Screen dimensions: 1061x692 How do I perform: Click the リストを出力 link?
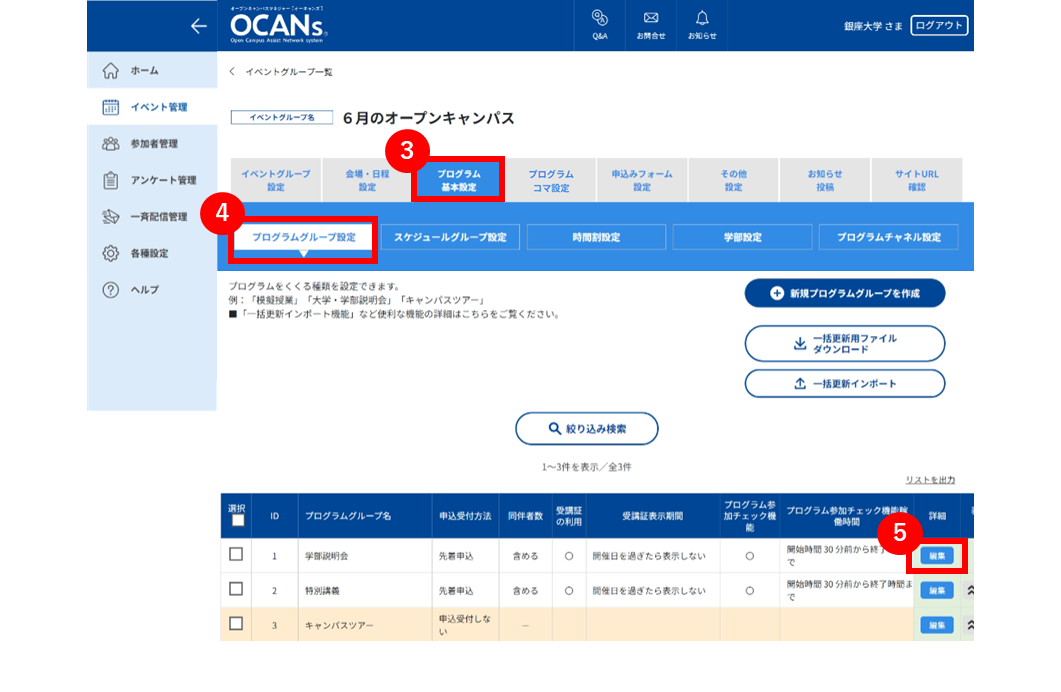click(930, 480)
